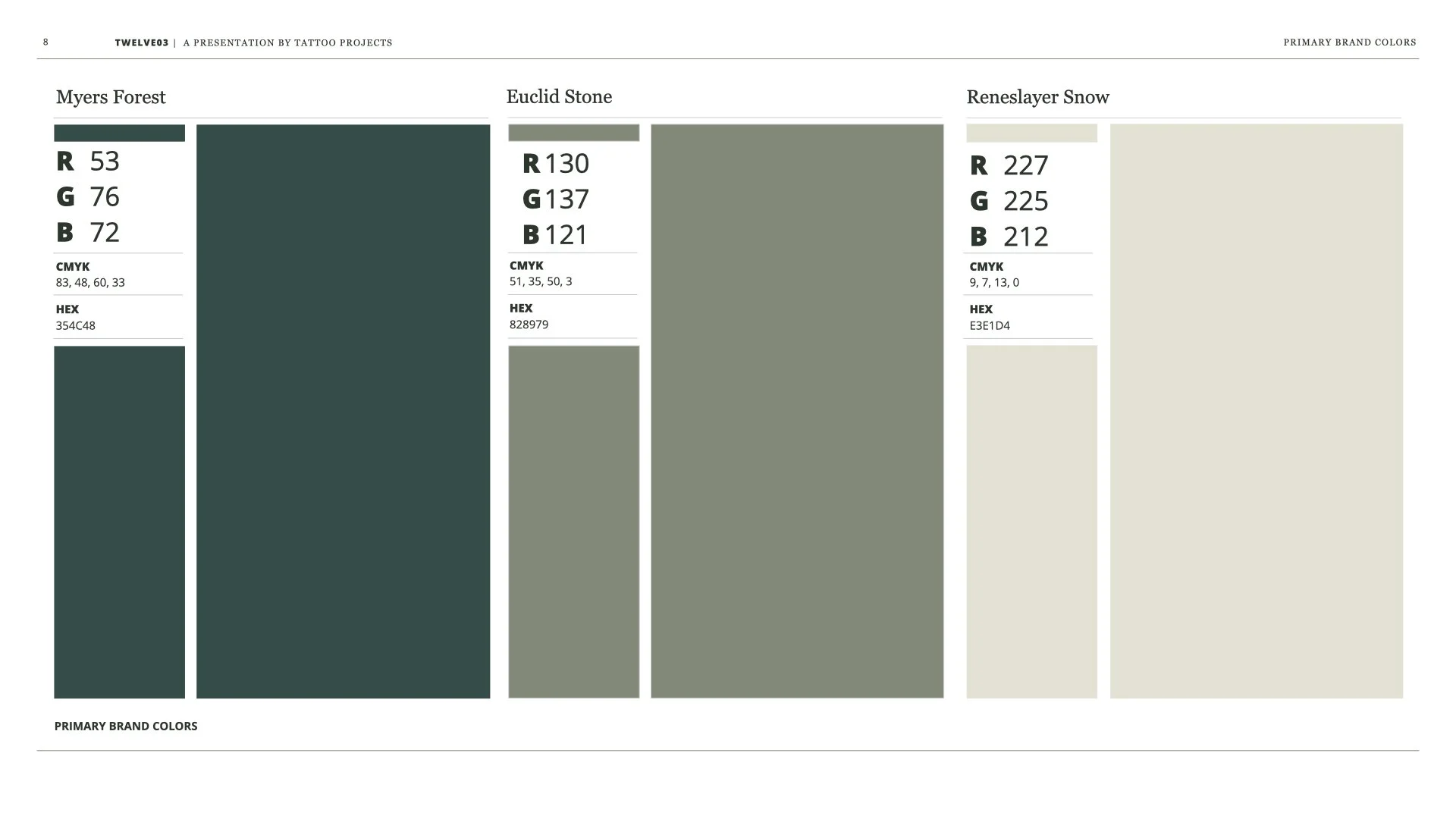Image resolution: width=1456 pixels, height=819 pixels.
Task: Click the CMYK value 83, 48, 60, 33
Action: pyautogui.click(x=90, y=283)
